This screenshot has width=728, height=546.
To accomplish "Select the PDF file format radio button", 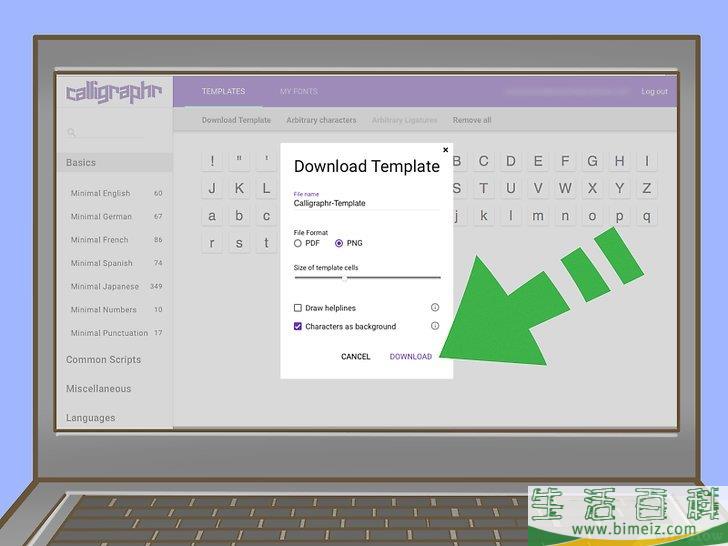I will (x=298, y=243).
